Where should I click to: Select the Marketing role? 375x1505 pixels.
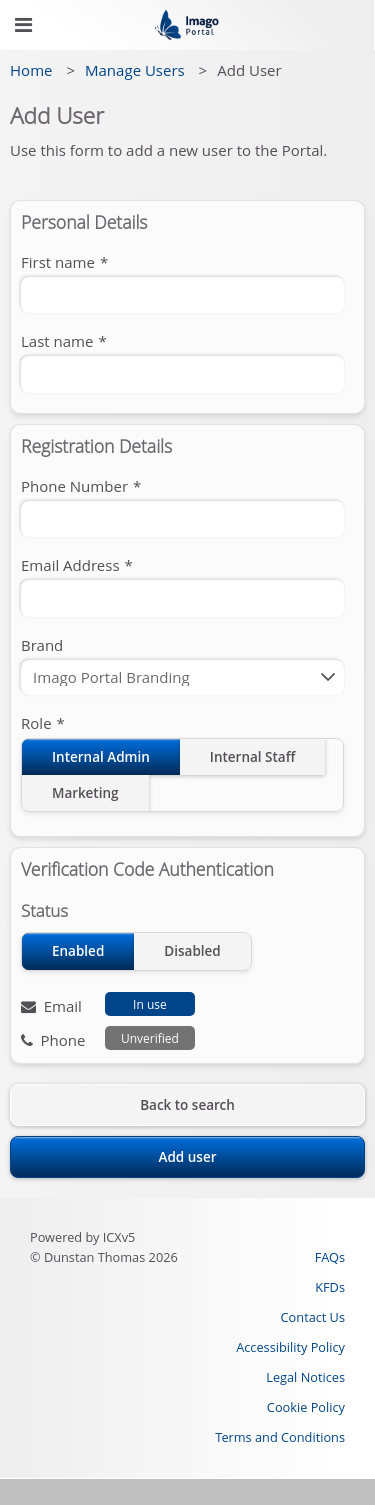[85, 793]
